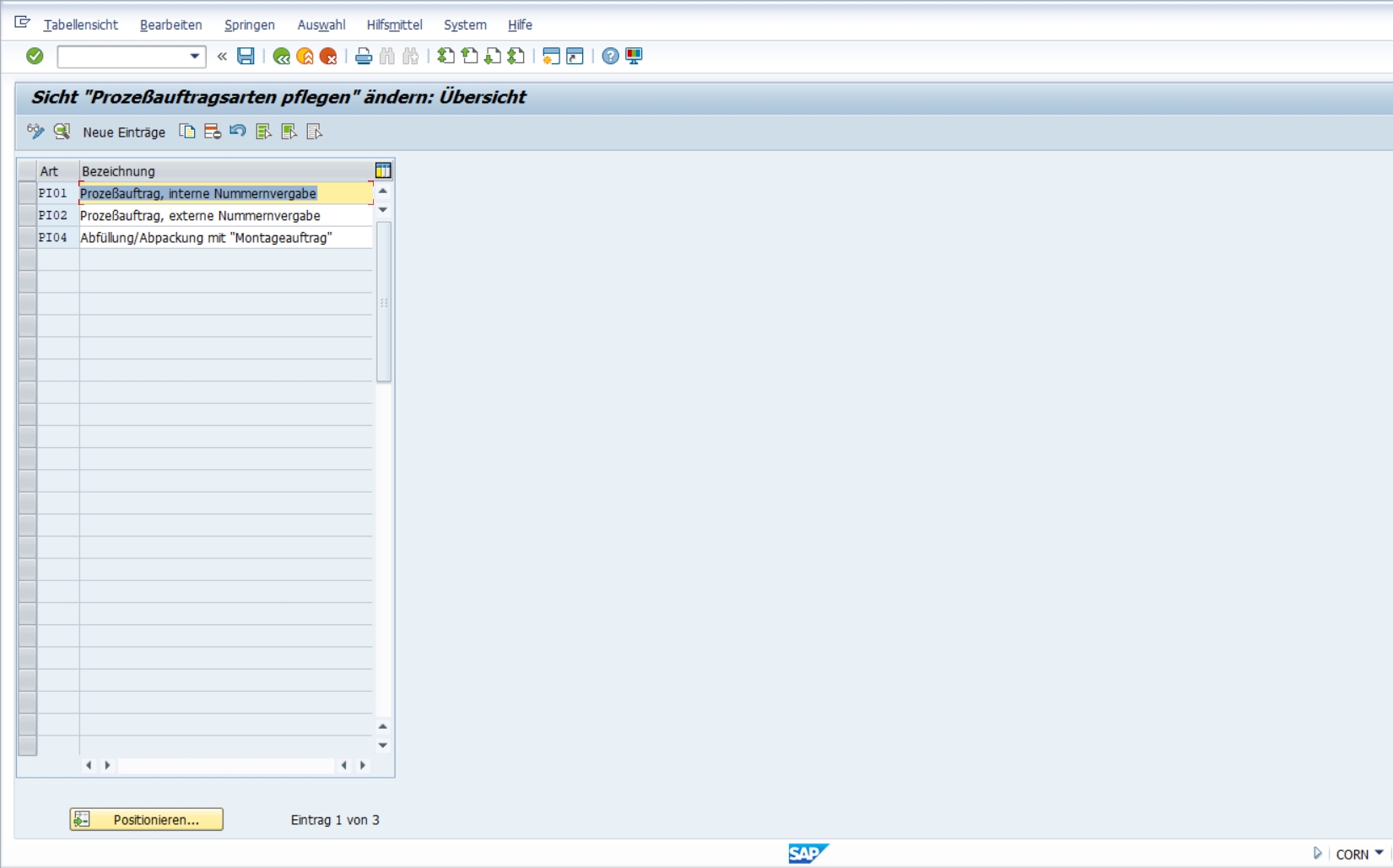Click the Copy As icon

tap(187, 132)
